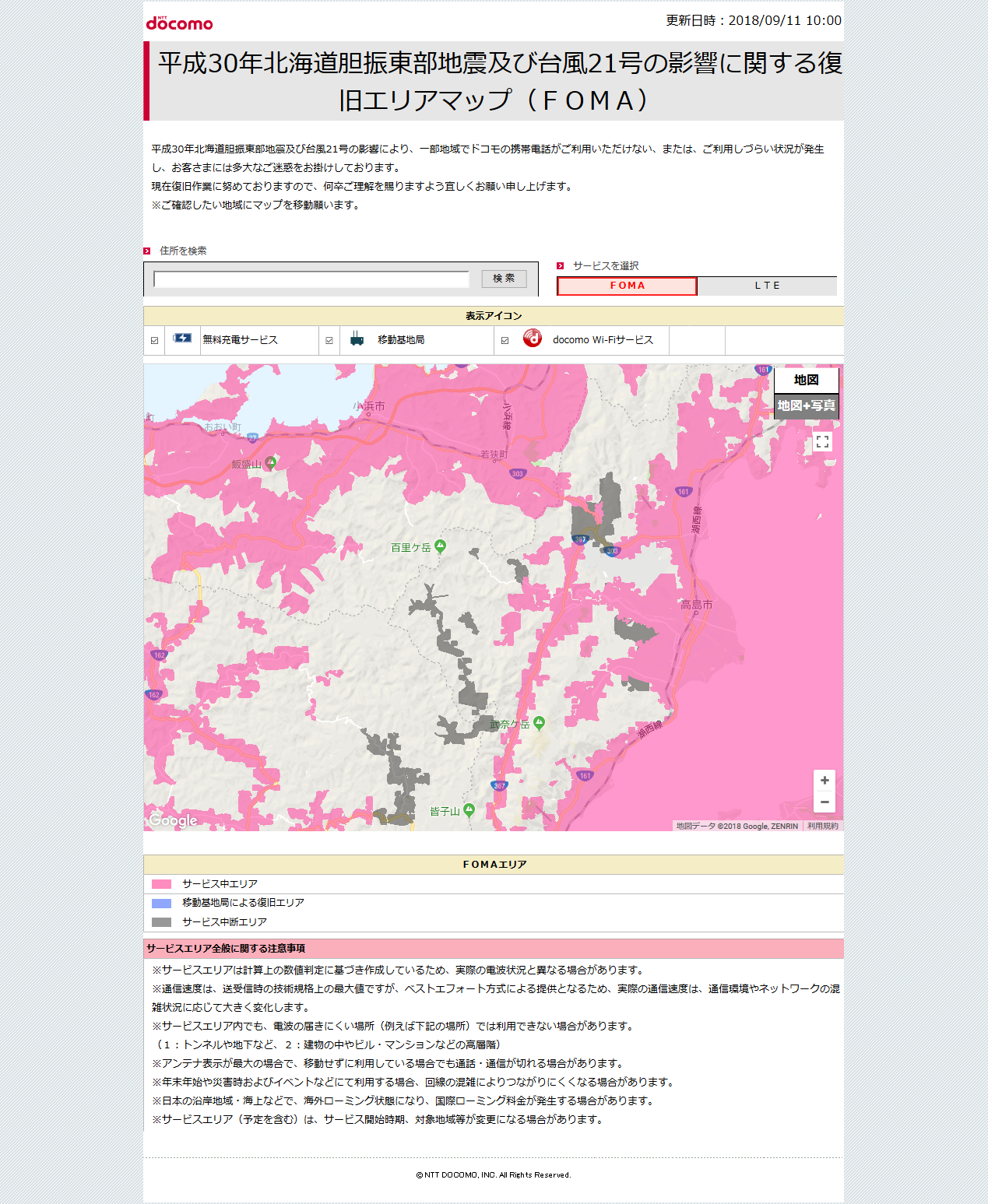Toggle fullscreen map view
Viewport: 988px width, 1204px height.
click(x=822, y=442)
